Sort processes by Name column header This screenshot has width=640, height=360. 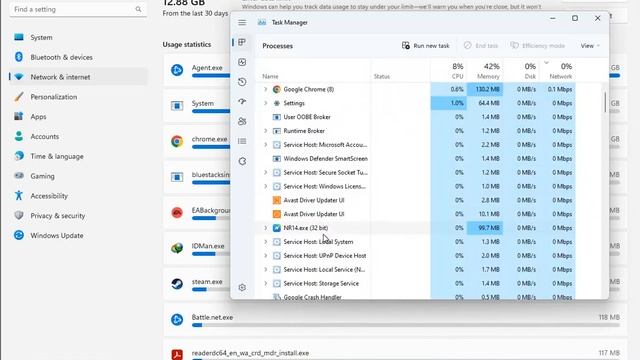[313, 71]
